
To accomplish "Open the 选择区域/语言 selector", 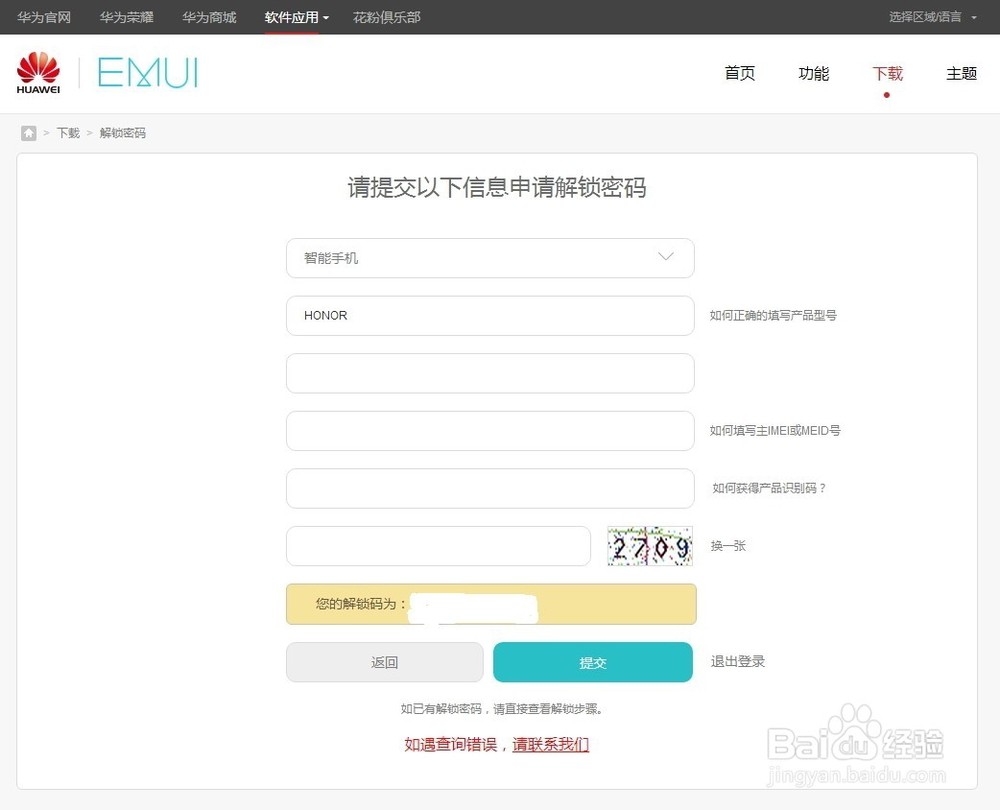I will coord(932,17).
